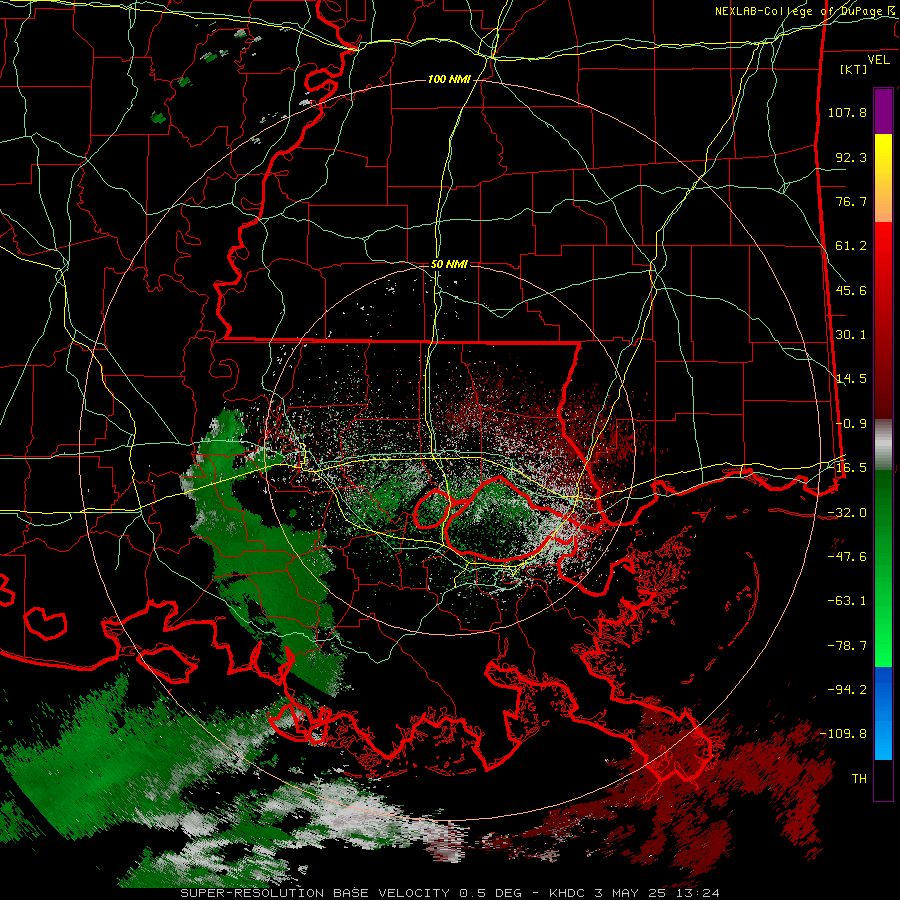Viewport: 900px width, 900px height.
Task: Select the 14.5 value on velocity scale
Action: (x=851, y=379)
